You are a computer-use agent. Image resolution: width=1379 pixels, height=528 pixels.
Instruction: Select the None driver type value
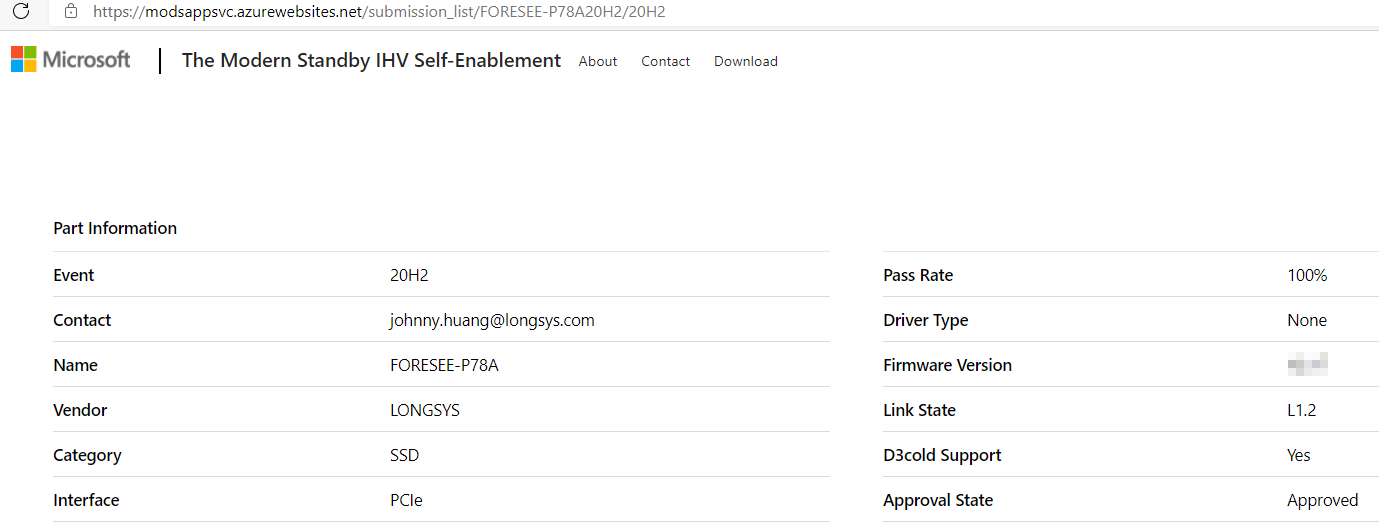(x=1307, y=320)
